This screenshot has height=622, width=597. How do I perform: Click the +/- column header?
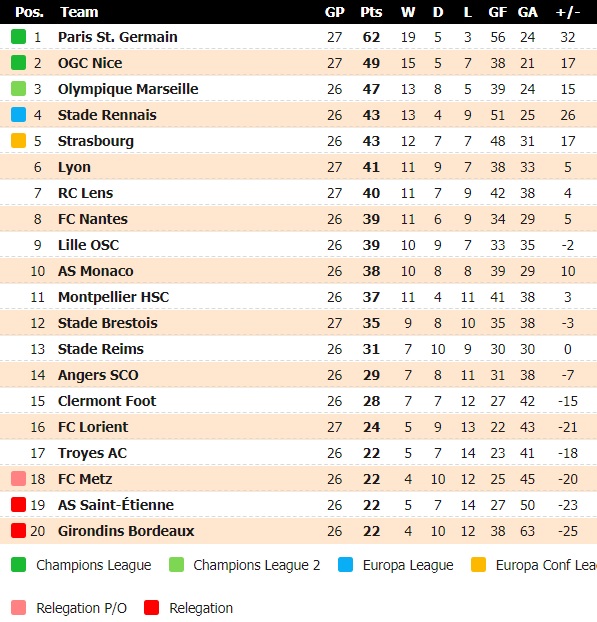click(568, 12)
